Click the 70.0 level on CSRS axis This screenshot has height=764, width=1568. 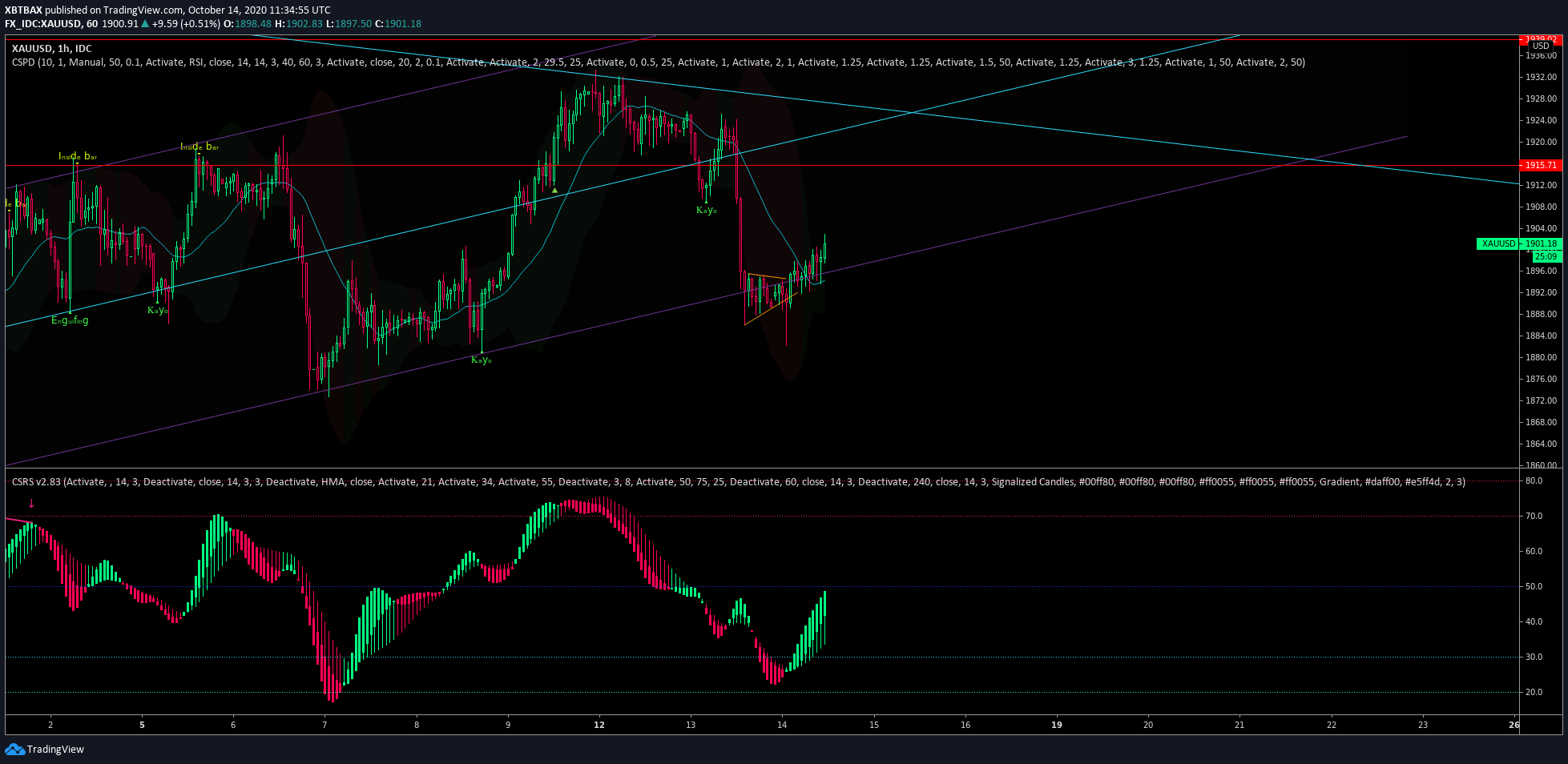pos(1534,516)
